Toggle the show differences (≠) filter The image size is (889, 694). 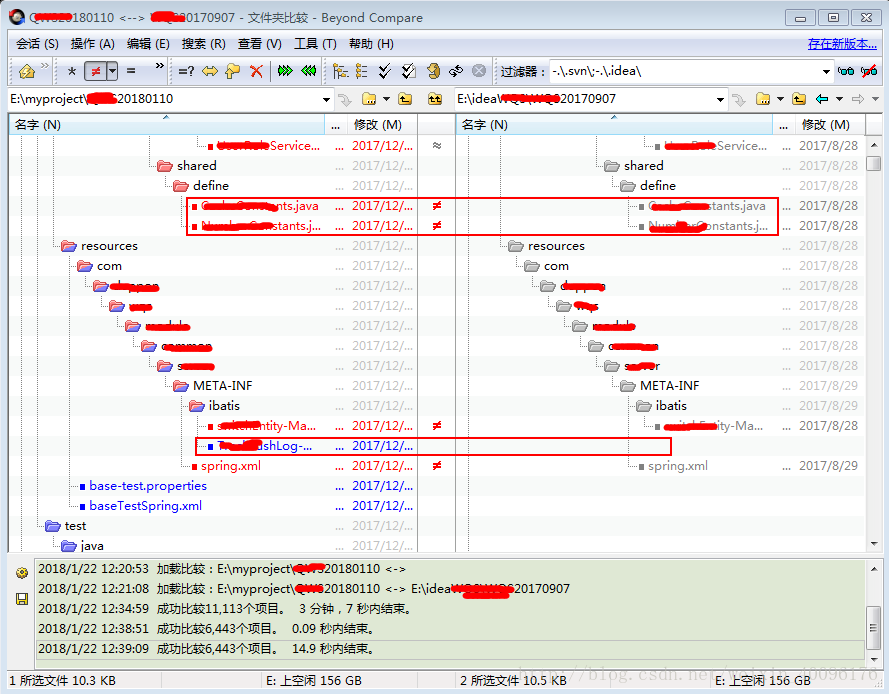[95, 71]
